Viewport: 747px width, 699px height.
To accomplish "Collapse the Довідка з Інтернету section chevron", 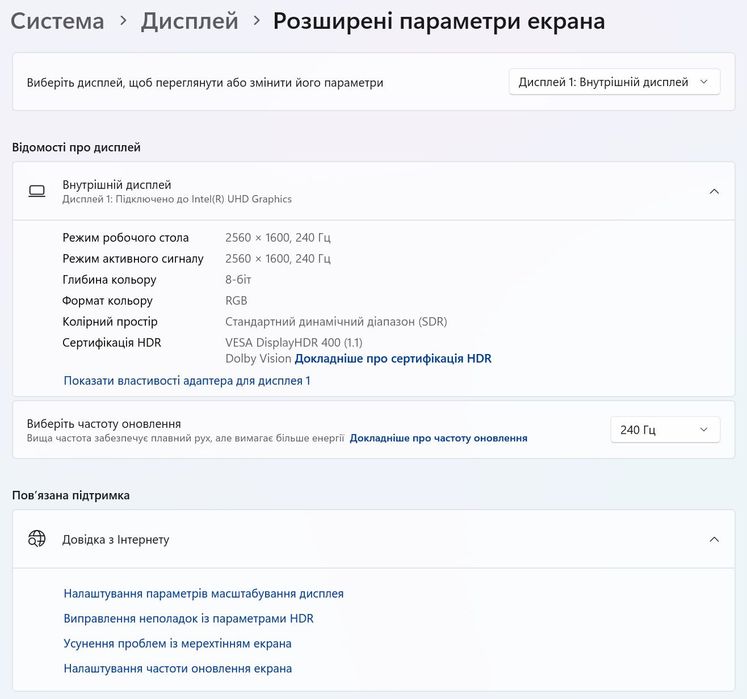I will click(x=713, y=539).
